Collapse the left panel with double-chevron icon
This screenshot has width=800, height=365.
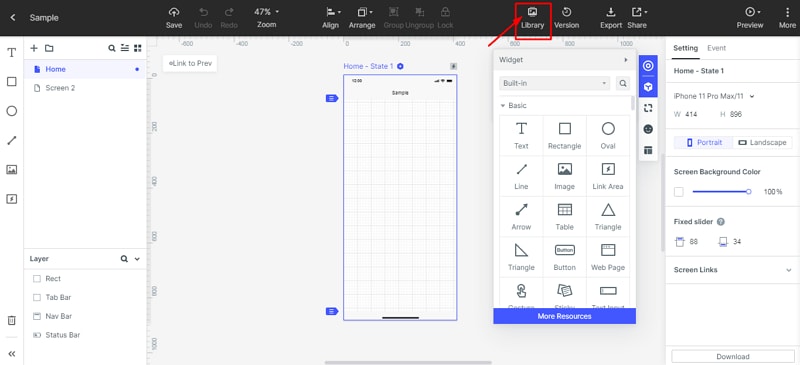click(x=11, y=354)
